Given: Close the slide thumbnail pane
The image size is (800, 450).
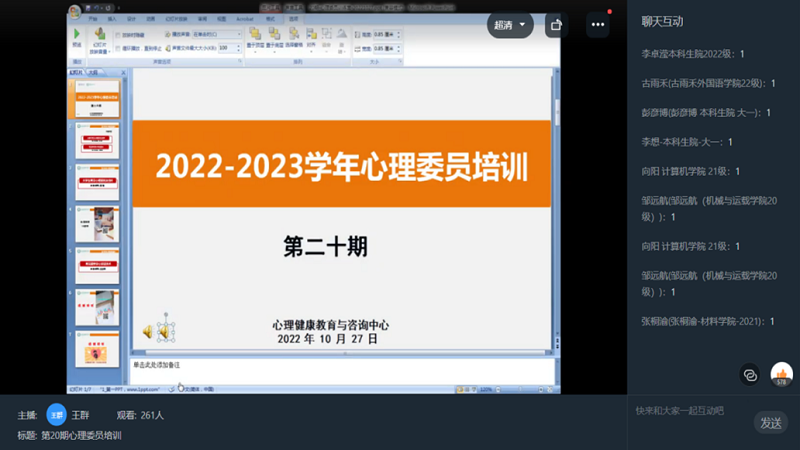Looking at the screenshot, I should 123,72.
